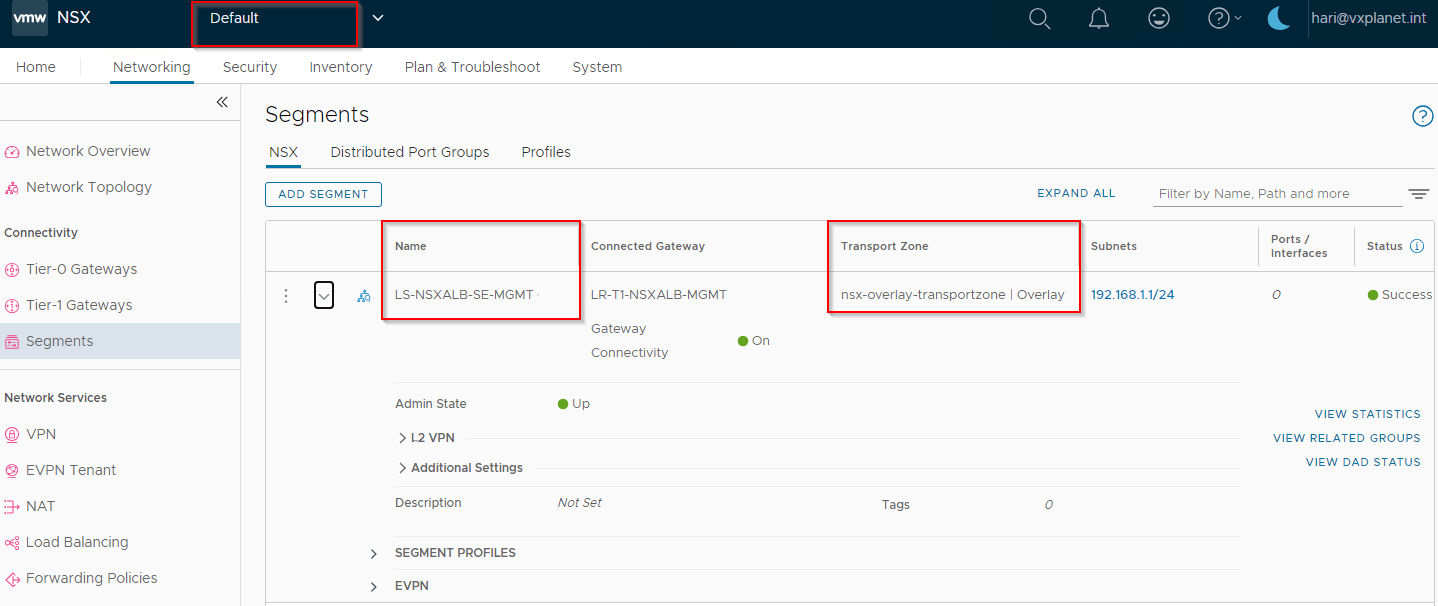Open EVPN Tenant in sidebar
The image size is (1438, 606).
(71, 471)
